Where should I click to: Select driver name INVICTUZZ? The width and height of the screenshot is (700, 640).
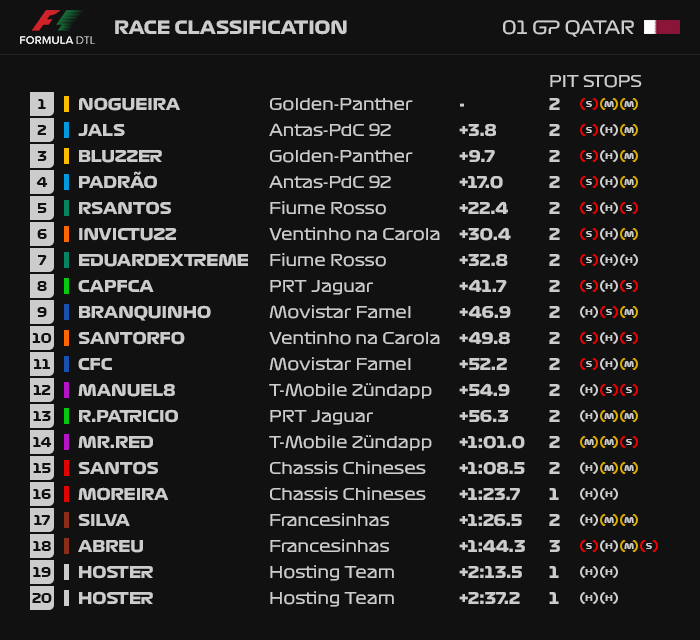click(x=127, y=234)
